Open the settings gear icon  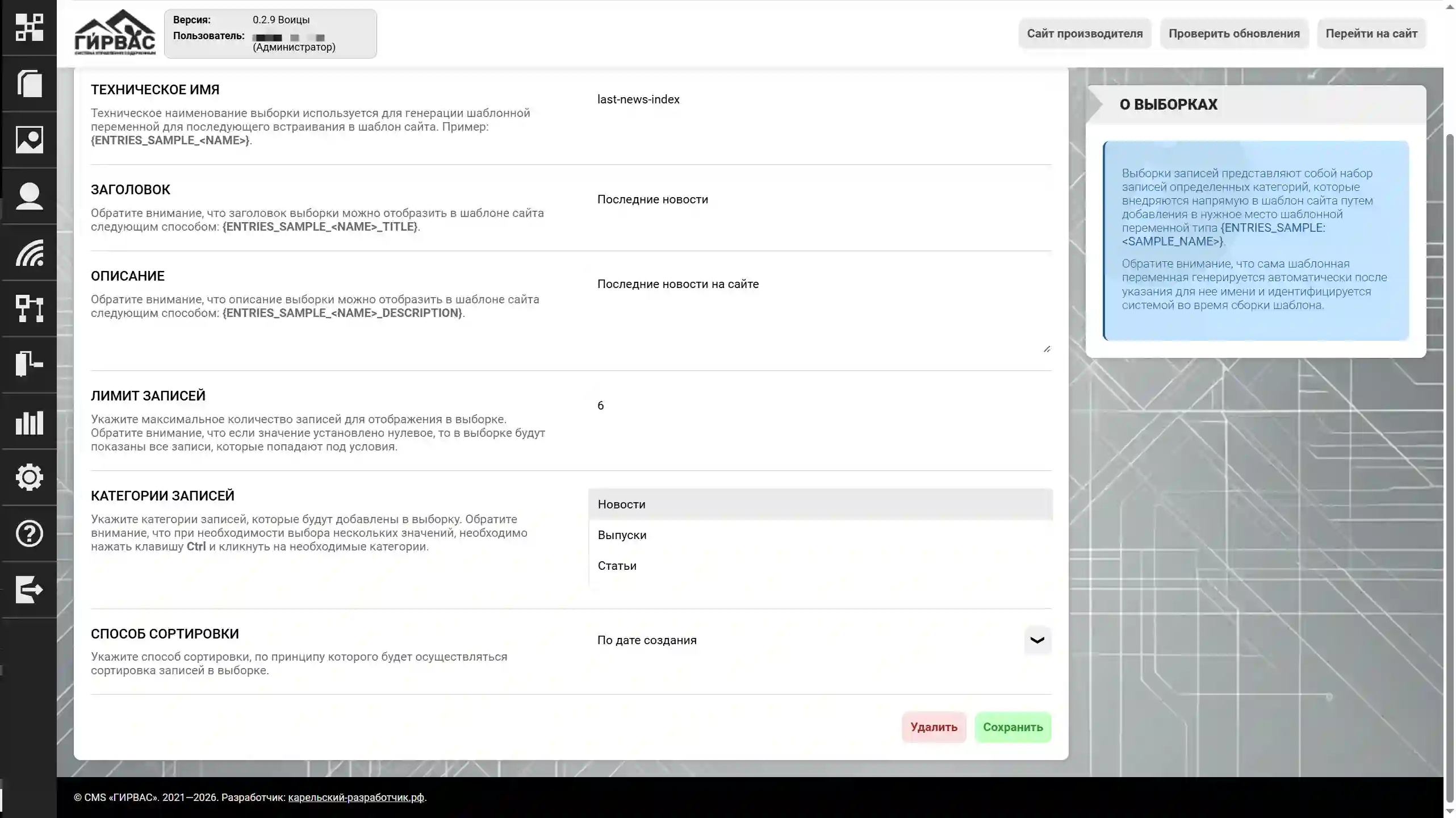click(30, 477)
